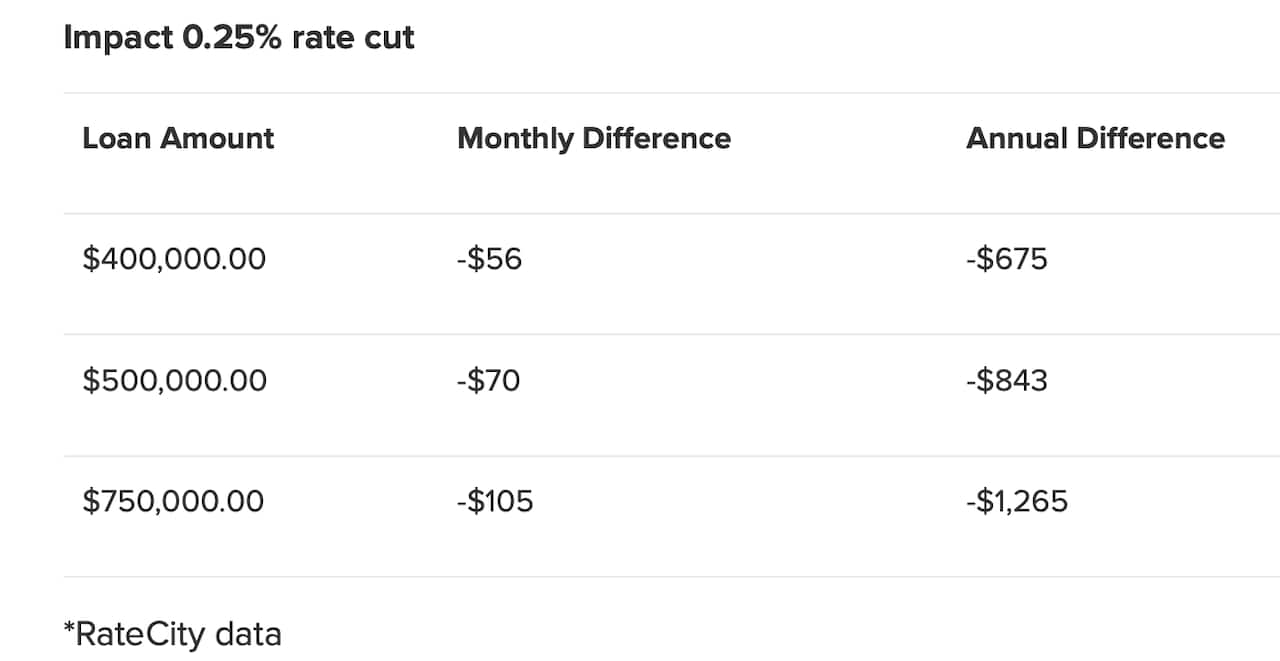Screen dimensions: 1280x661
Task: Select the $400,000.00 loan amount cell
Action: (174, 260)
